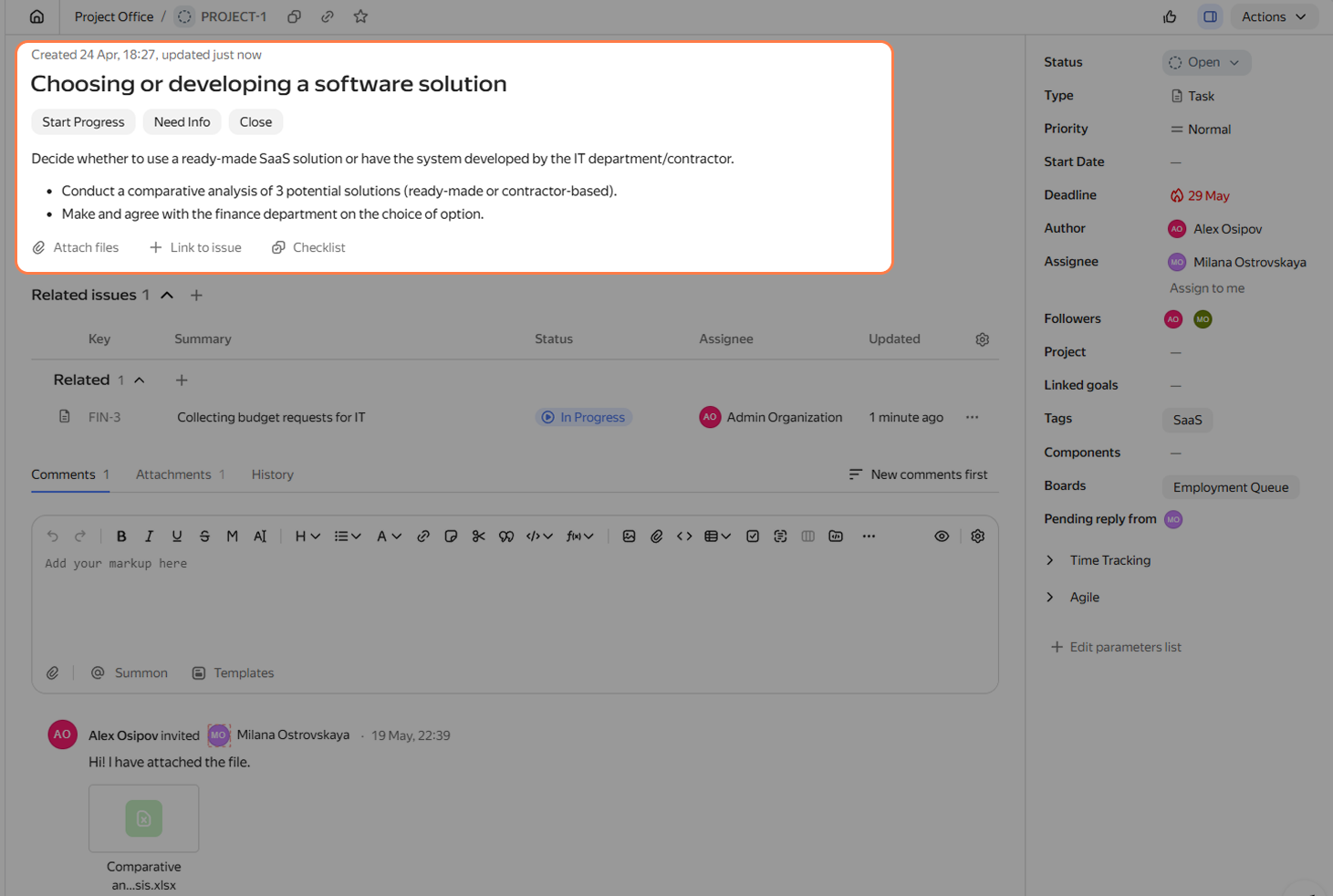Insert an image in the comment
This screenshot has width=1333, height=896.
click(629, 537)
